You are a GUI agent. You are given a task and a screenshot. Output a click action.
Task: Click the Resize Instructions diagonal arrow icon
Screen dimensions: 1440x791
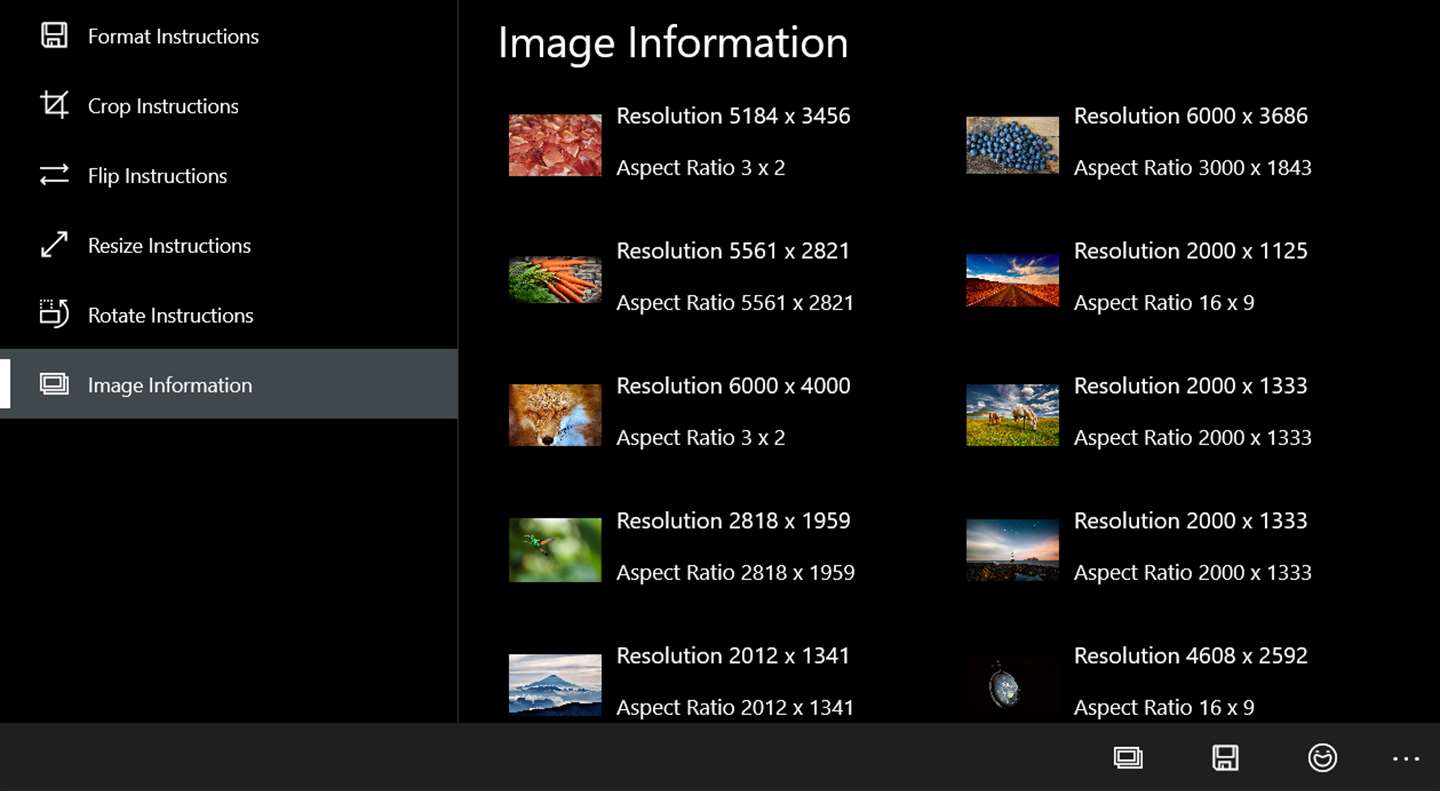[x=54, y=245]
